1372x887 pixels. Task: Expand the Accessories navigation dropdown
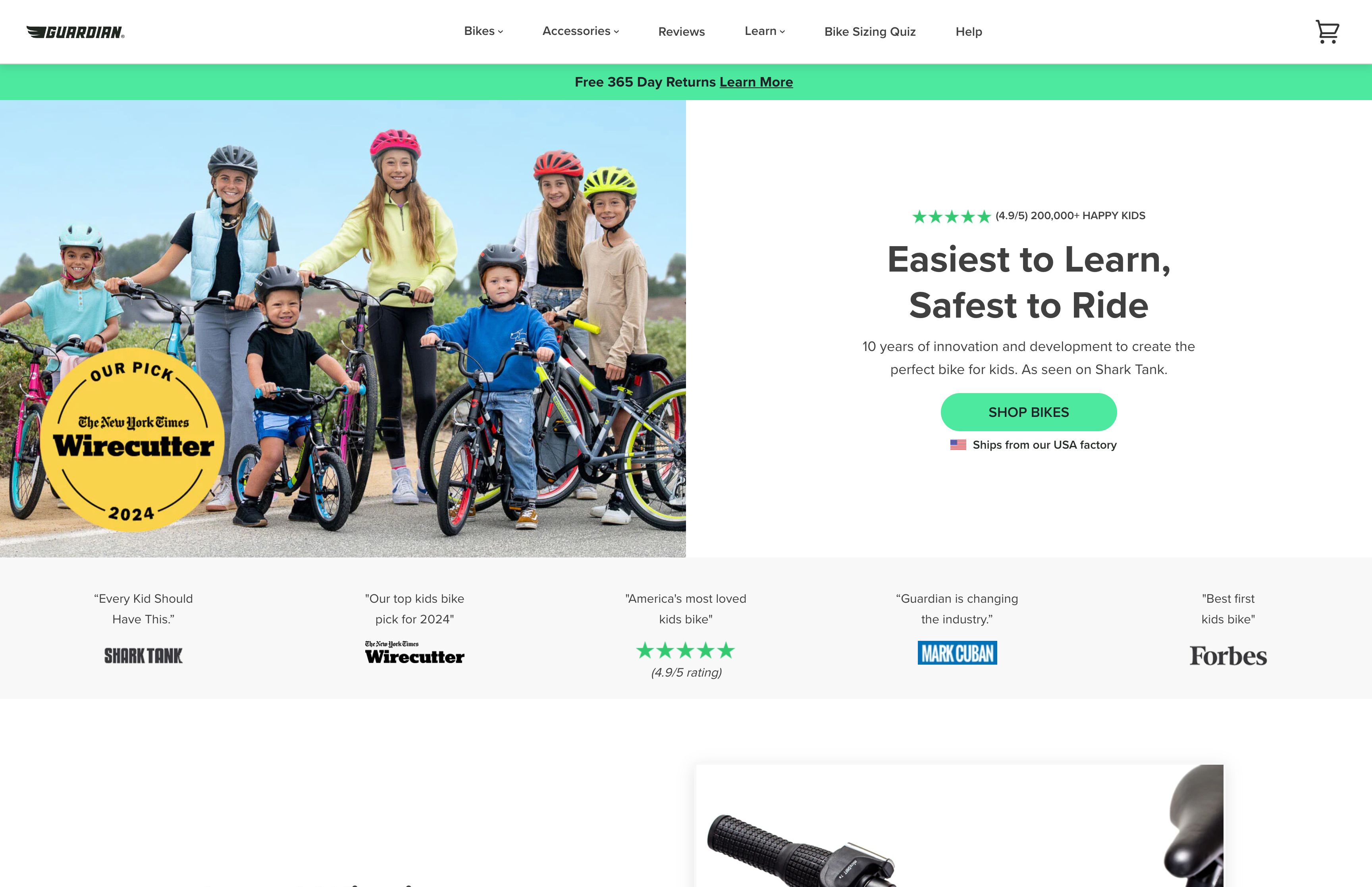580,31
